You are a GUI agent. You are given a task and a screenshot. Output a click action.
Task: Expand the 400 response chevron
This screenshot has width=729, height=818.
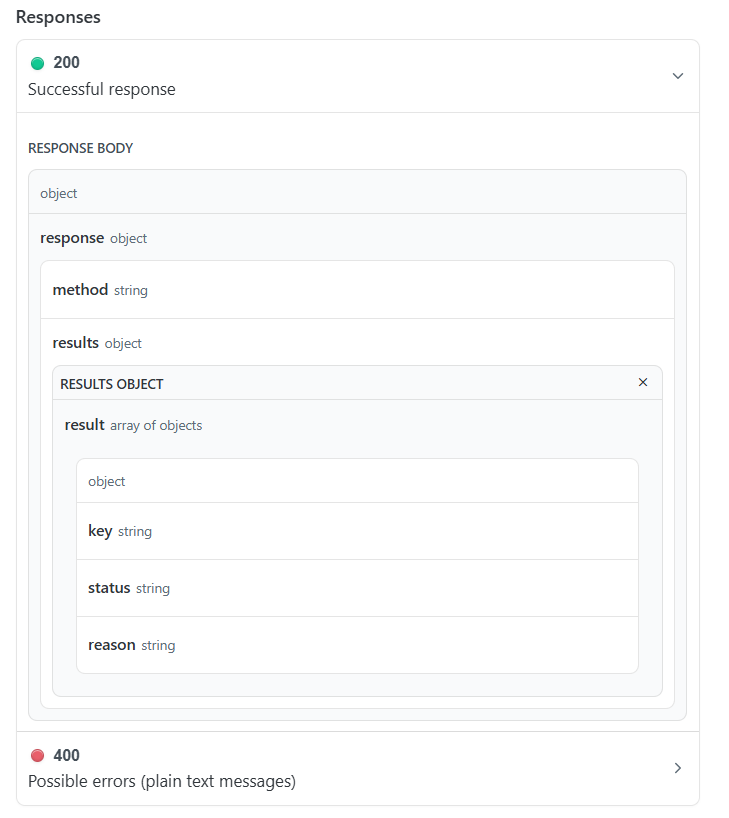coord(677,768)
